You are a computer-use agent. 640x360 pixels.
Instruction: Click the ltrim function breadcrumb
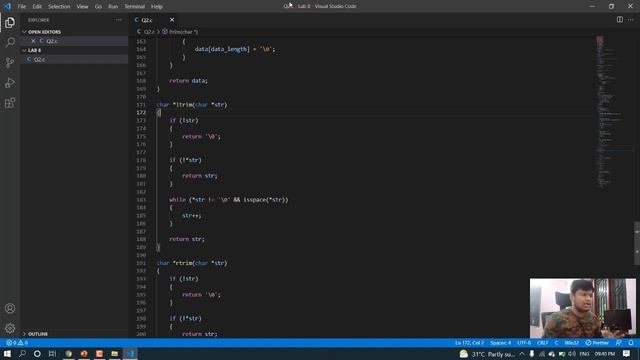click(x=180, y=31)
